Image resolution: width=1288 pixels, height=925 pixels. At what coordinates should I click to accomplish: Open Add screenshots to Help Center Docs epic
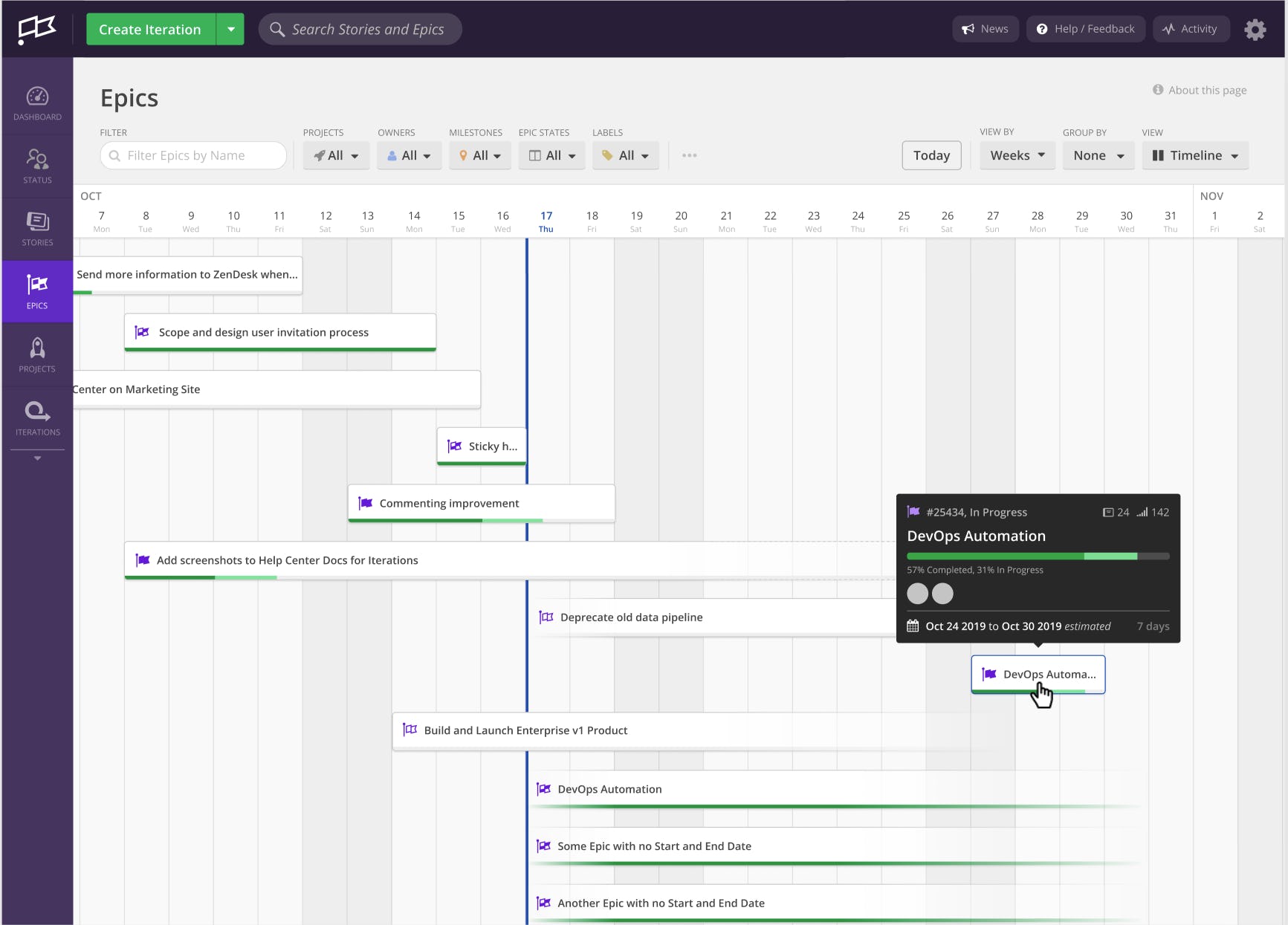point(510,560)
